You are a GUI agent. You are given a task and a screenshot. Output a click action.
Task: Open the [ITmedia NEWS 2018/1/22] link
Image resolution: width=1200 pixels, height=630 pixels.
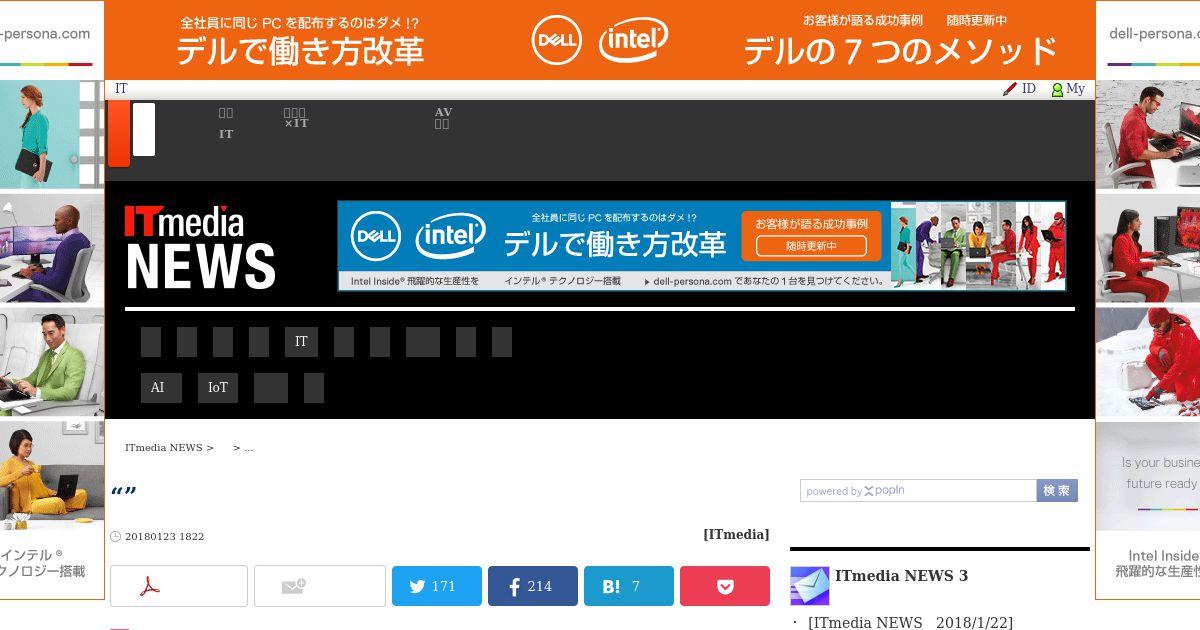point(910,623)
